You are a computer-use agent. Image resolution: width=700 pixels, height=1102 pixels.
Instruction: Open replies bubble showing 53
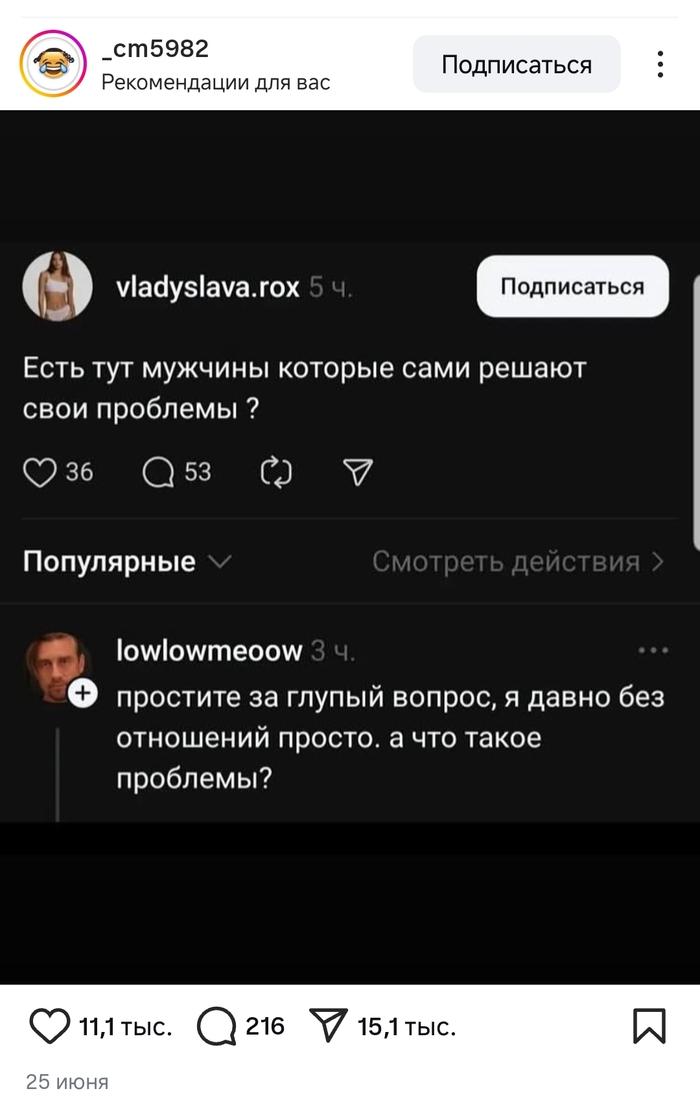point(158,472)
